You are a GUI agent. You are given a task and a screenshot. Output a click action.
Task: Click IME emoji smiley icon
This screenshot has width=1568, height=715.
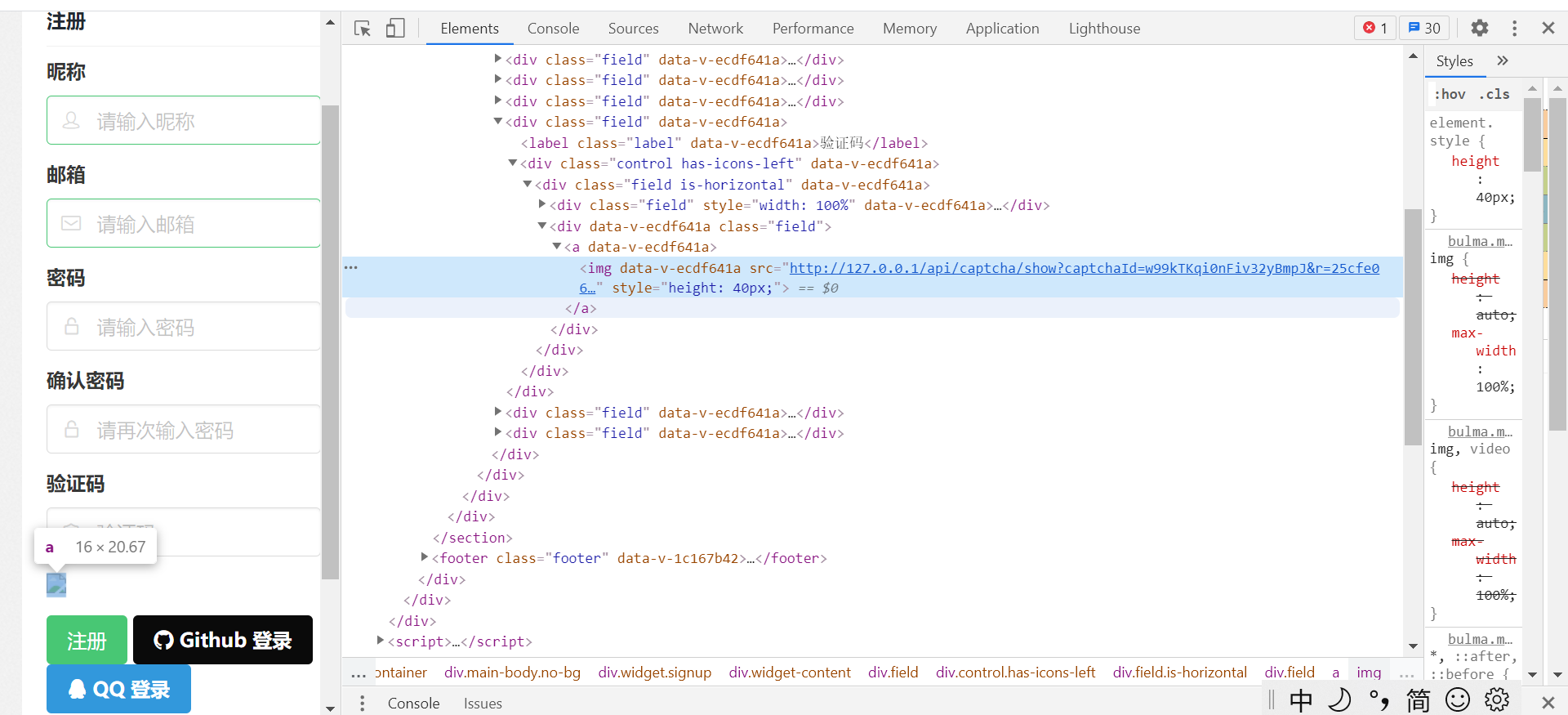coord(1458,700)
